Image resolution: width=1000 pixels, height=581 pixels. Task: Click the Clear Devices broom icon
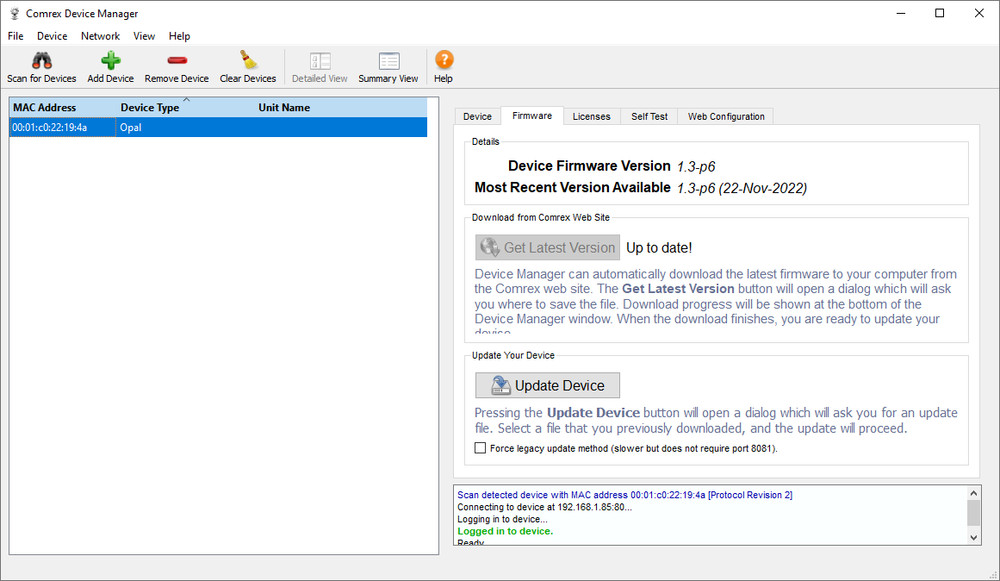click(x=248, y=60)
